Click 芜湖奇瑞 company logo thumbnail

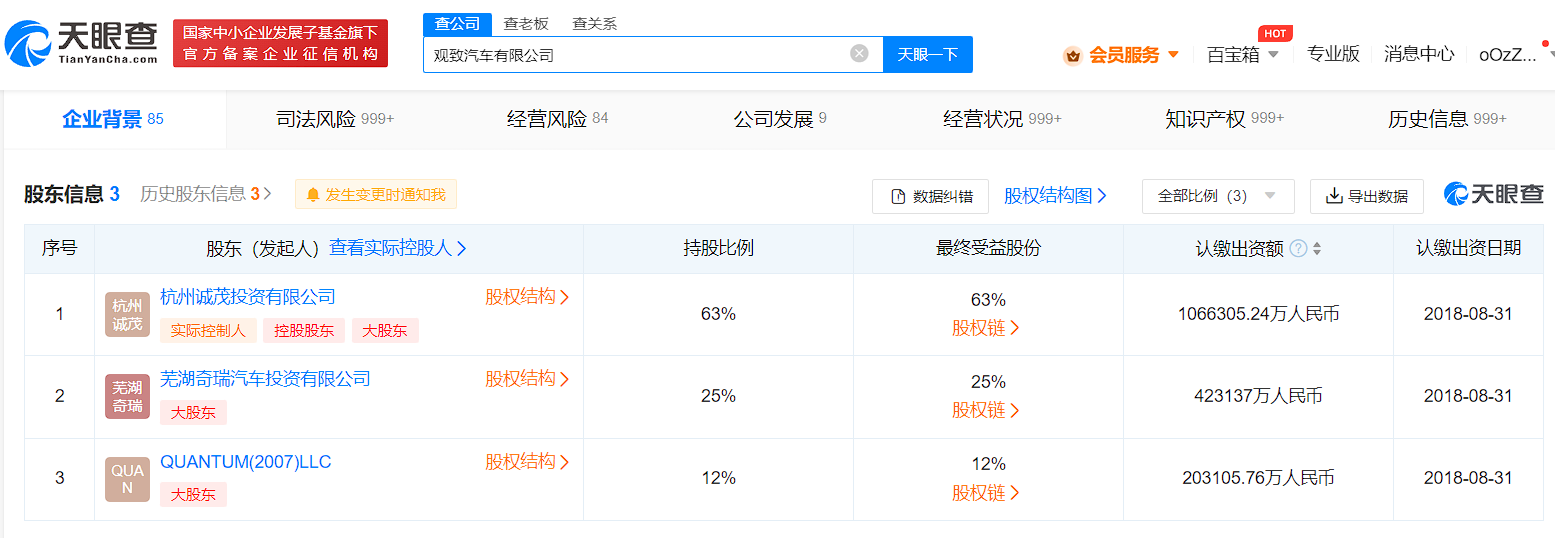click(x=127, y=397)
